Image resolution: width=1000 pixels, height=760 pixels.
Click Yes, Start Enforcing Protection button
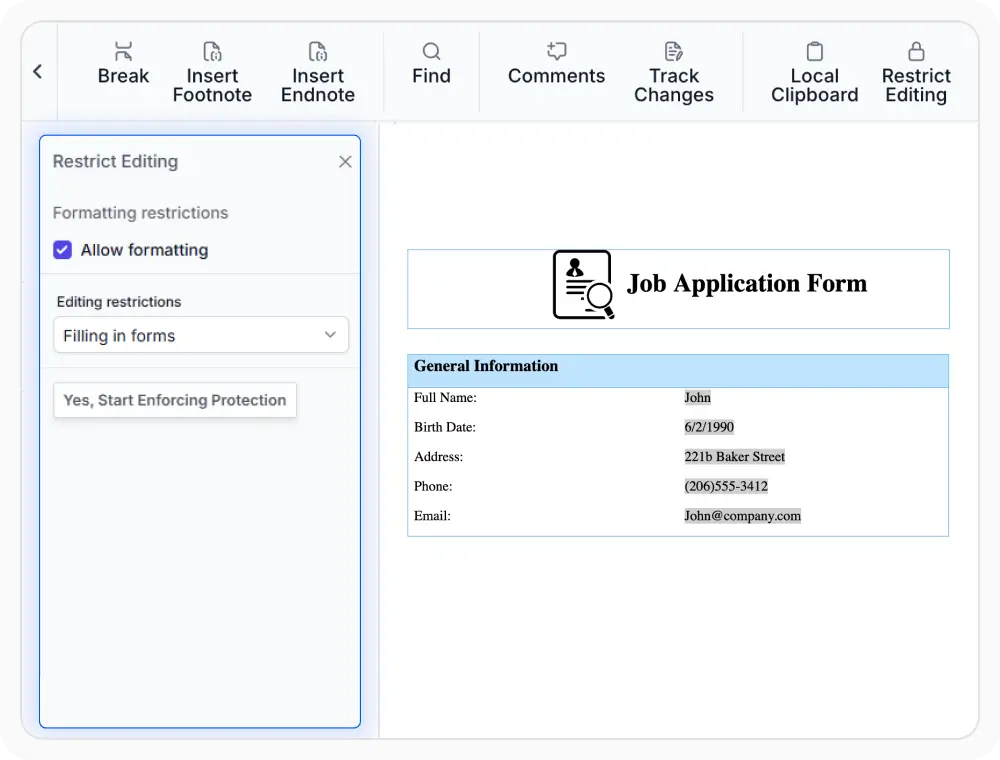pos(175,400)
